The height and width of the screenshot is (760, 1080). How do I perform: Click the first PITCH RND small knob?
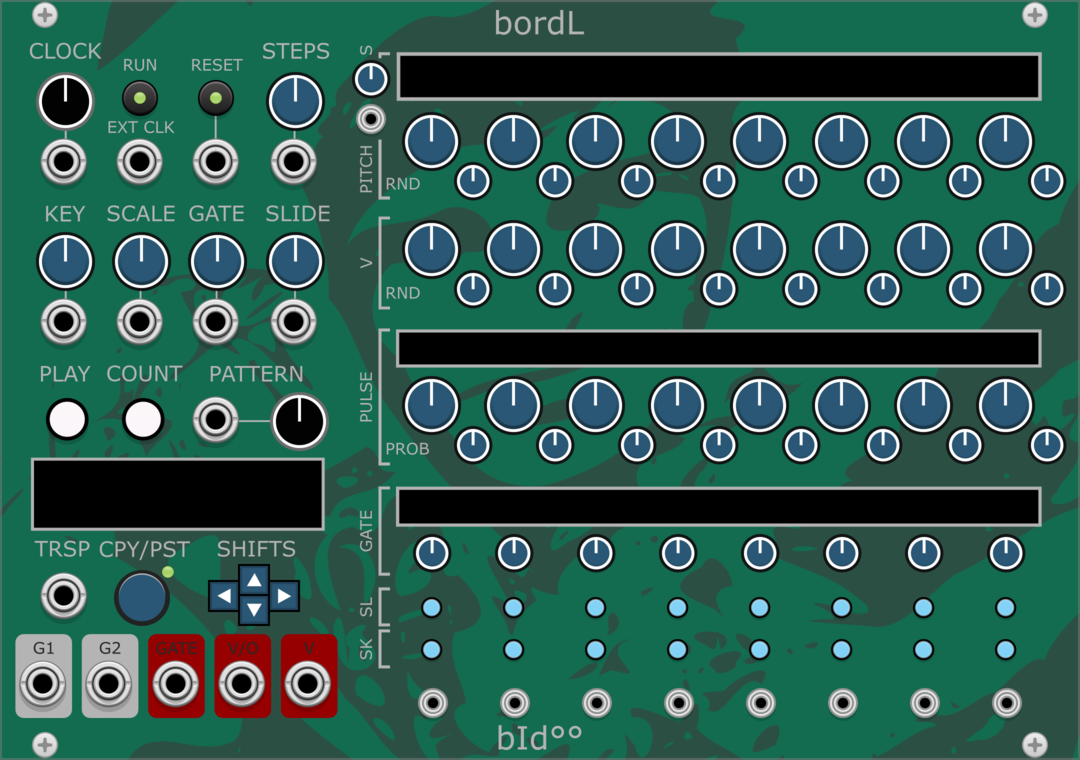click(x=473, y=181)
